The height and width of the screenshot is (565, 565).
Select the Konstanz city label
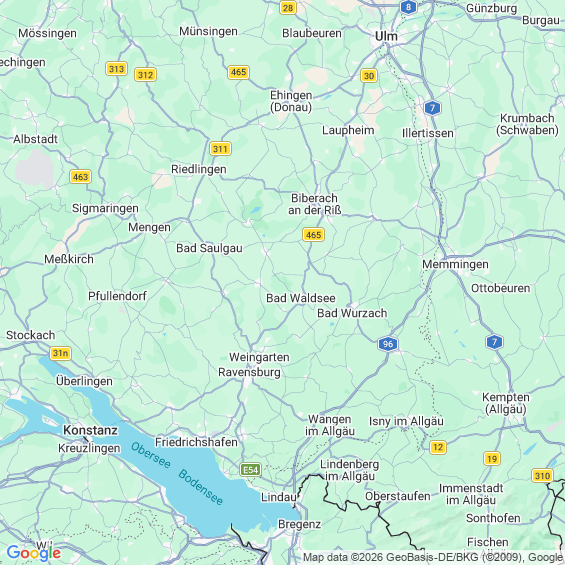point(90,430)
